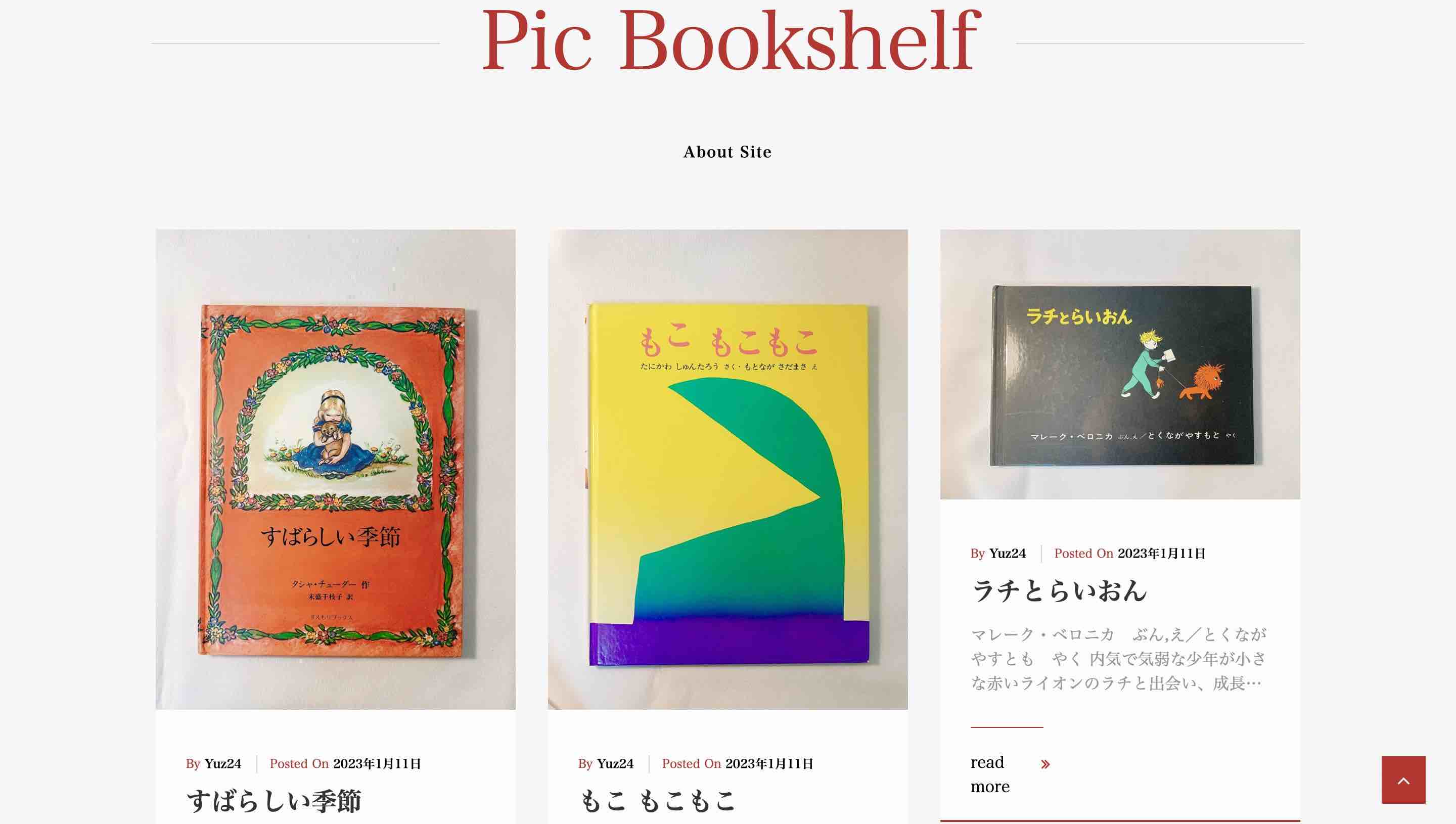Open author Yuz24 on すばらしい季節 post
Image resolution: width=1456 pixels, height=824 pixels.
tap(222, 763)
